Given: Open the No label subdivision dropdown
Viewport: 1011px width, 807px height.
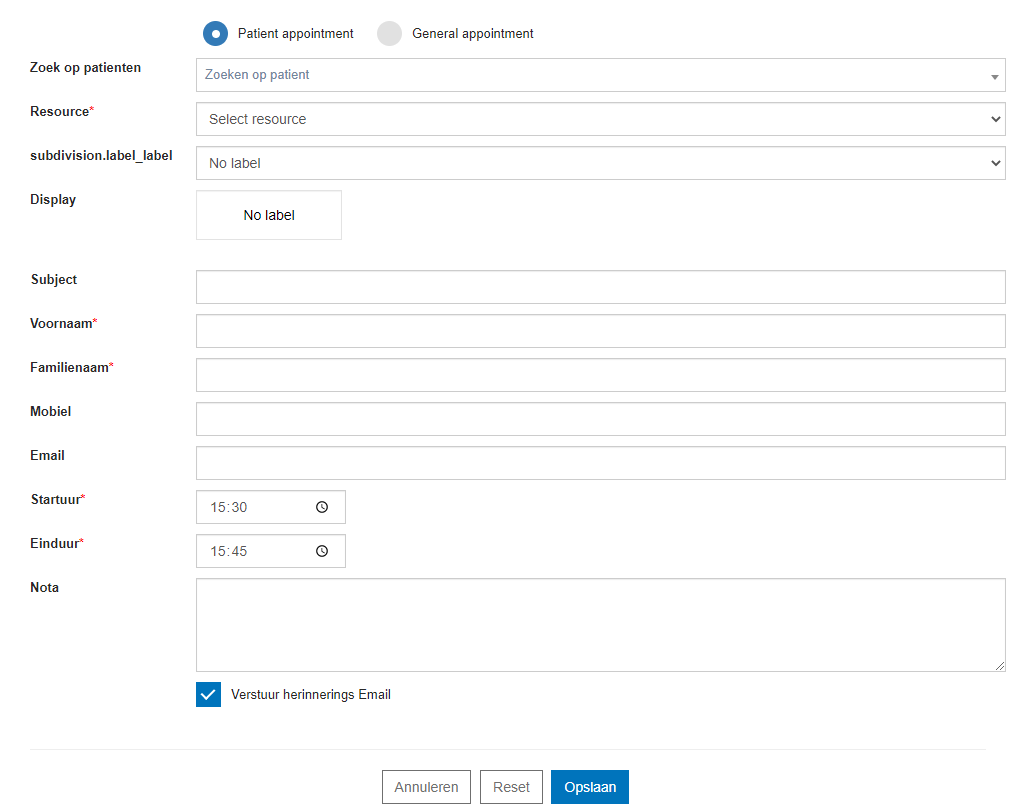Looking at the screenshot, I should (600, 163).
